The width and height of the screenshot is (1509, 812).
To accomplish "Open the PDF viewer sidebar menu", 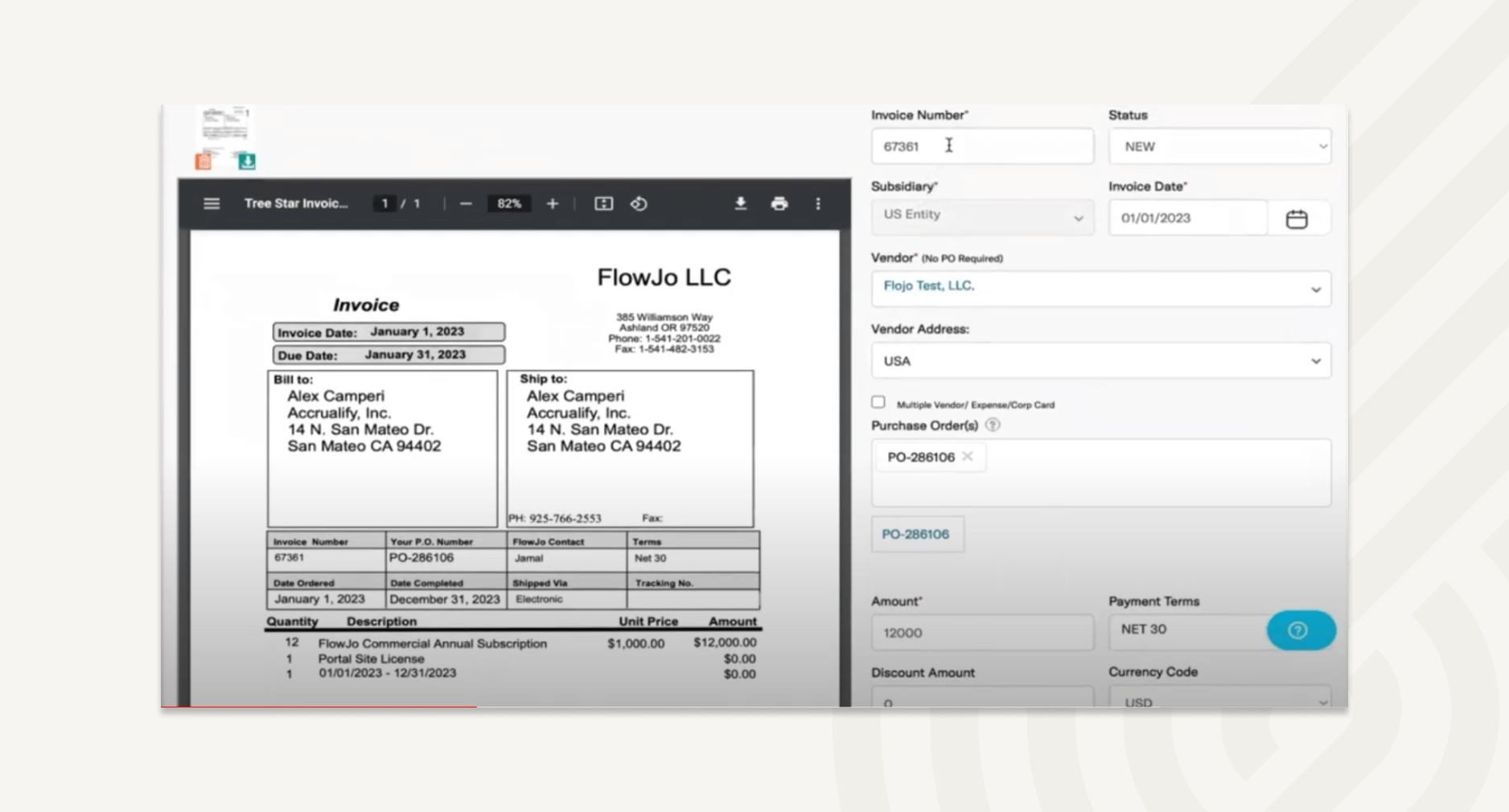I will coord(212,203).
